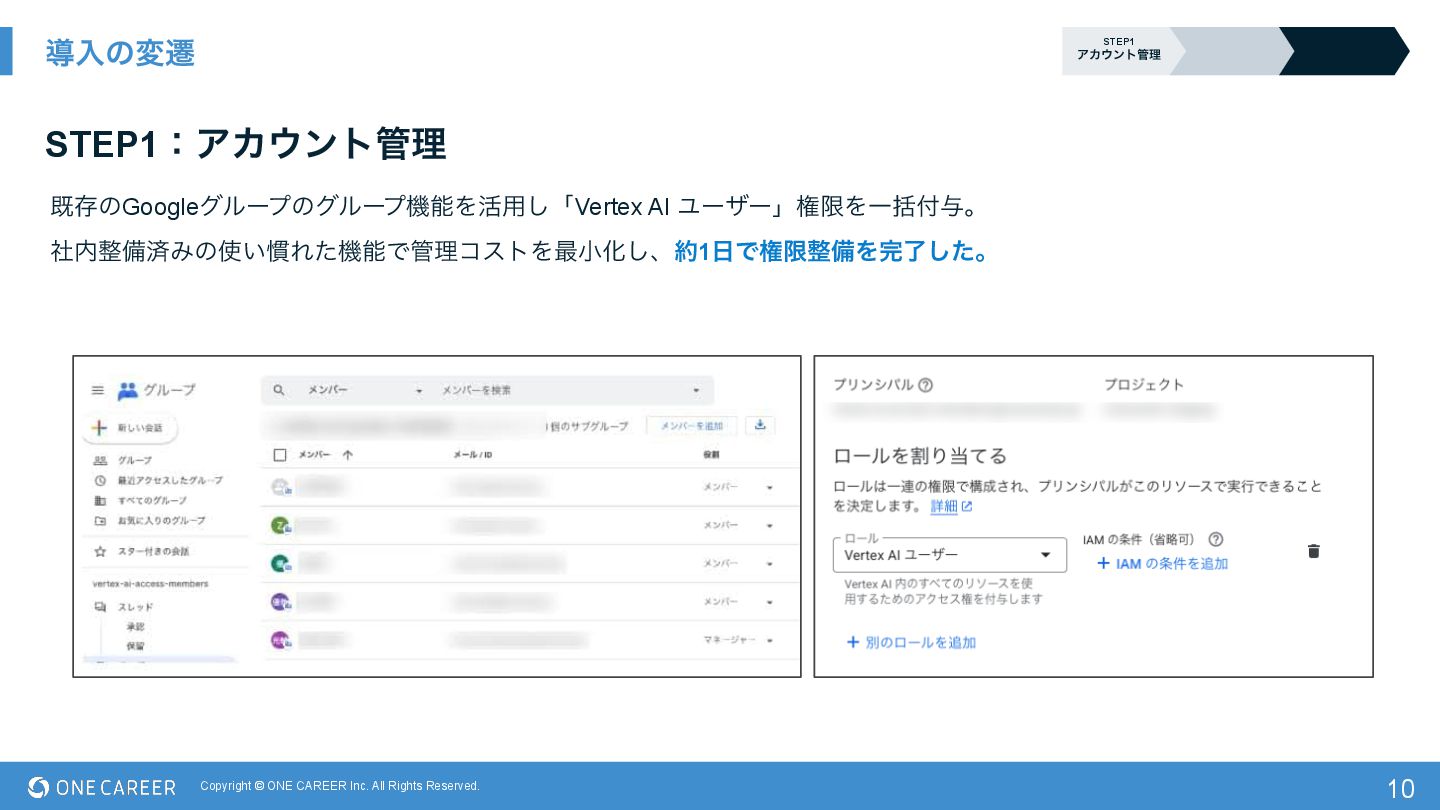Image resolution: width=1440 pixels, height=810 pixels.
Task: Tick the select-all members checkbox
Action: pyautogui.click(x=280, y=455)
